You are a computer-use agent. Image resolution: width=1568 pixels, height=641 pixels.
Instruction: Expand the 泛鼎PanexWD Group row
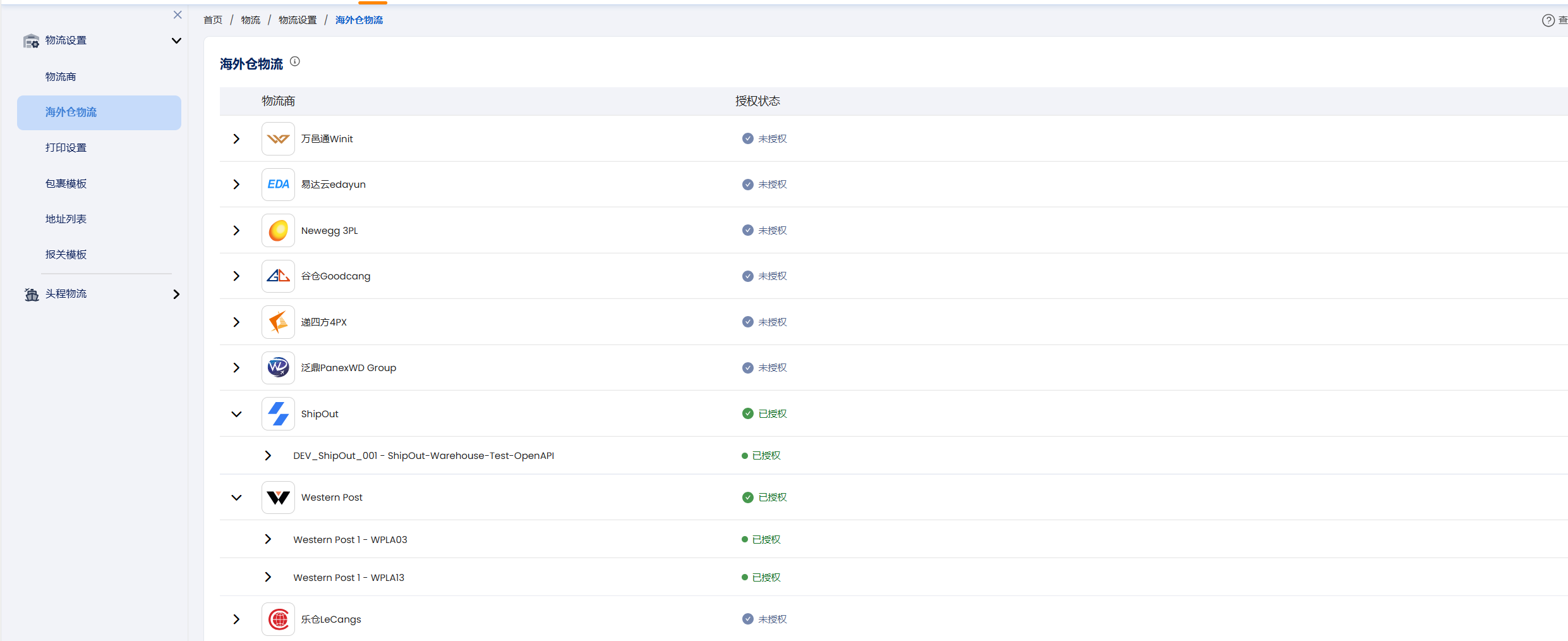tap(236, 368)
